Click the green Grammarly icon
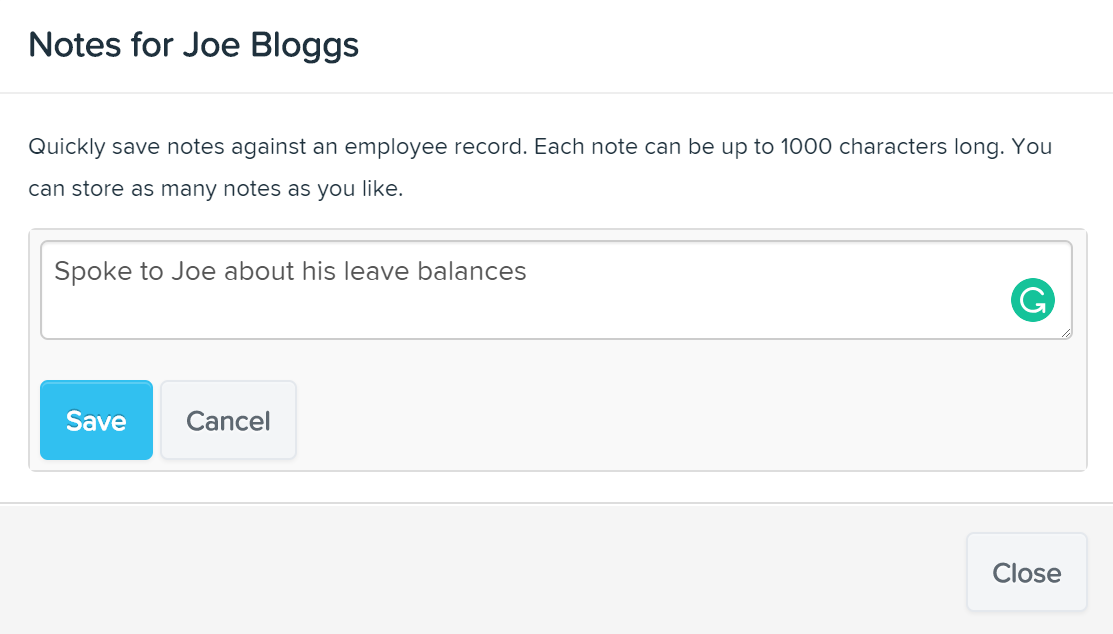Viewport: 1113px width, 634px height. pyautogui.click(x=1033, y=300)
